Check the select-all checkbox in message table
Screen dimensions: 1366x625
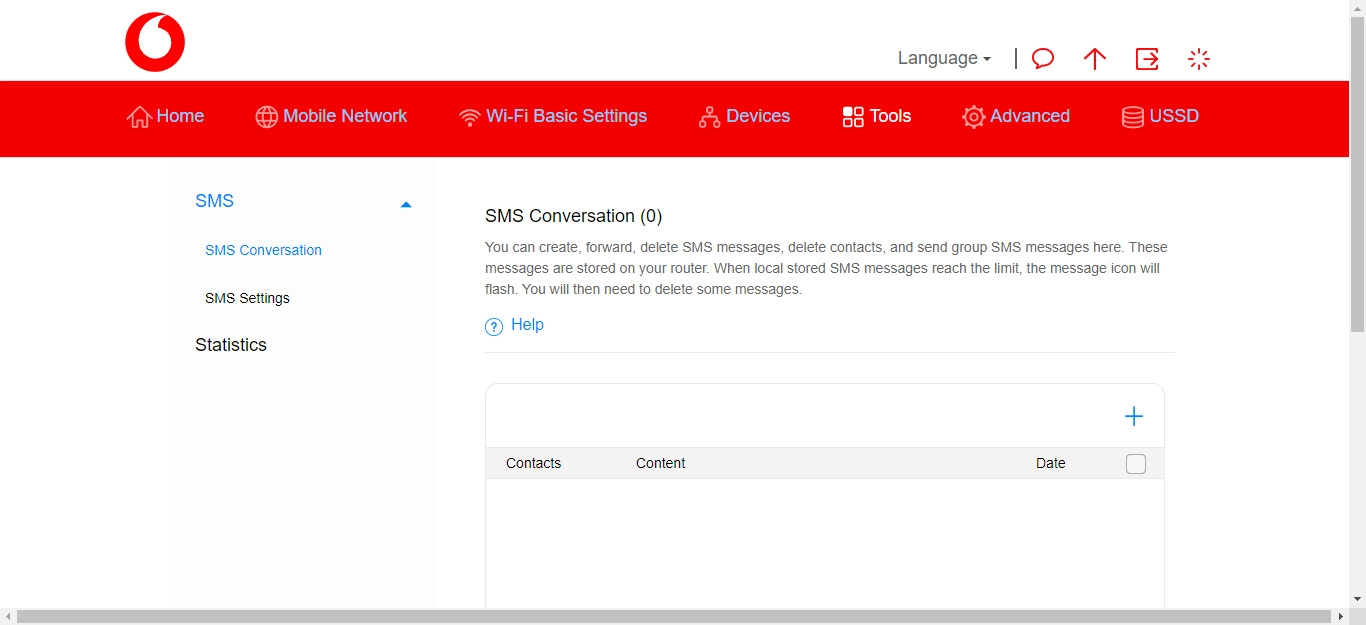coord(1136,463)
